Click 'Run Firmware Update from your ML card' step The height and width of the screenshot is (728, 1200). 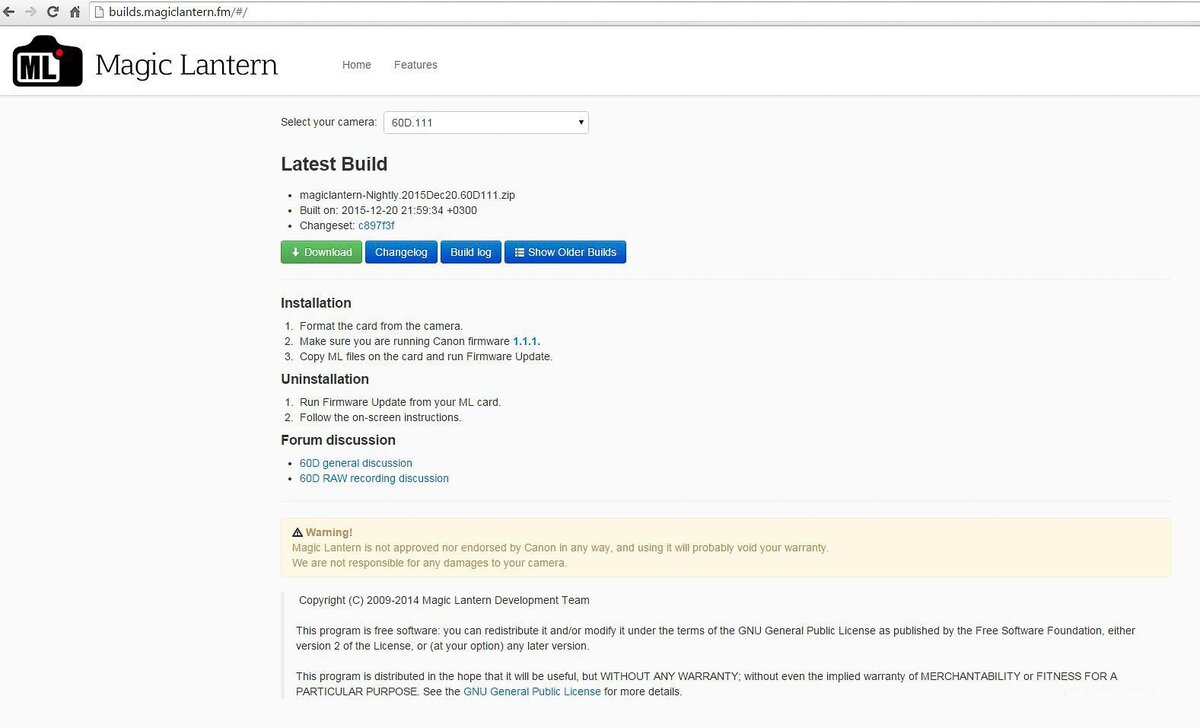point(400,402)
